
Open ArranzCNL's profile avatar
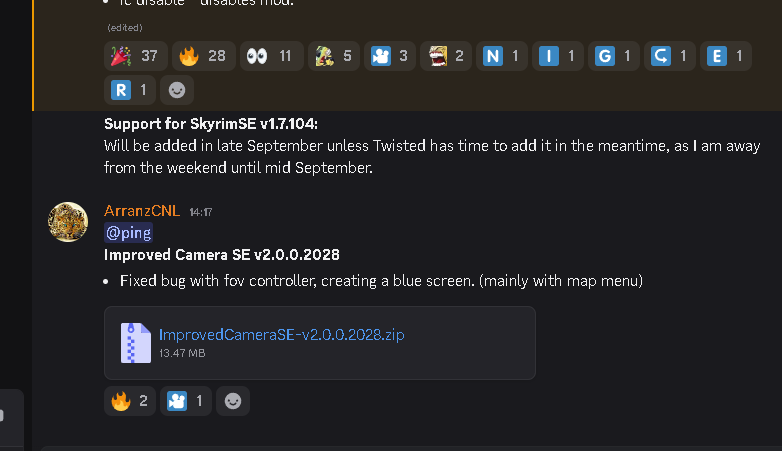68,222
